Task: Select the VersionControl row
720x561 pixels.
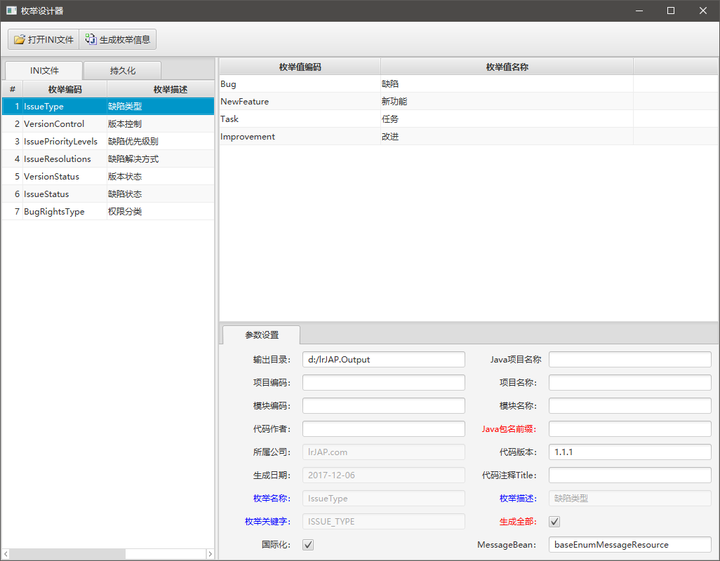Action: (108, 124)
